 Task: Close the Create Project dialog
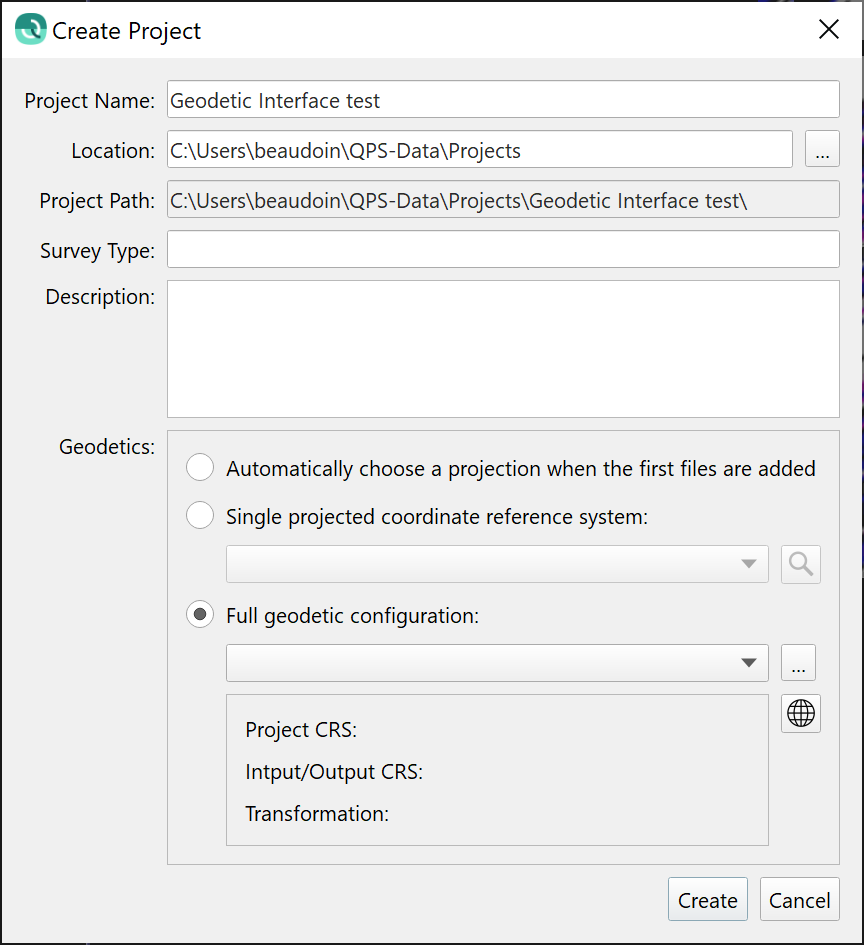pyautogui.click(x=828, y=30)
